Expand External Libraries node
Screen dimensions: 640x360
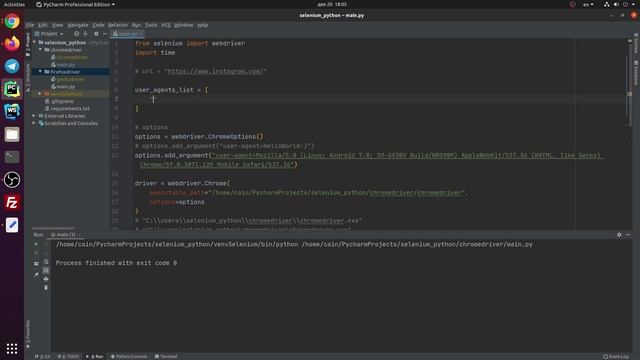pyautogui.click(x=34, y=116)
